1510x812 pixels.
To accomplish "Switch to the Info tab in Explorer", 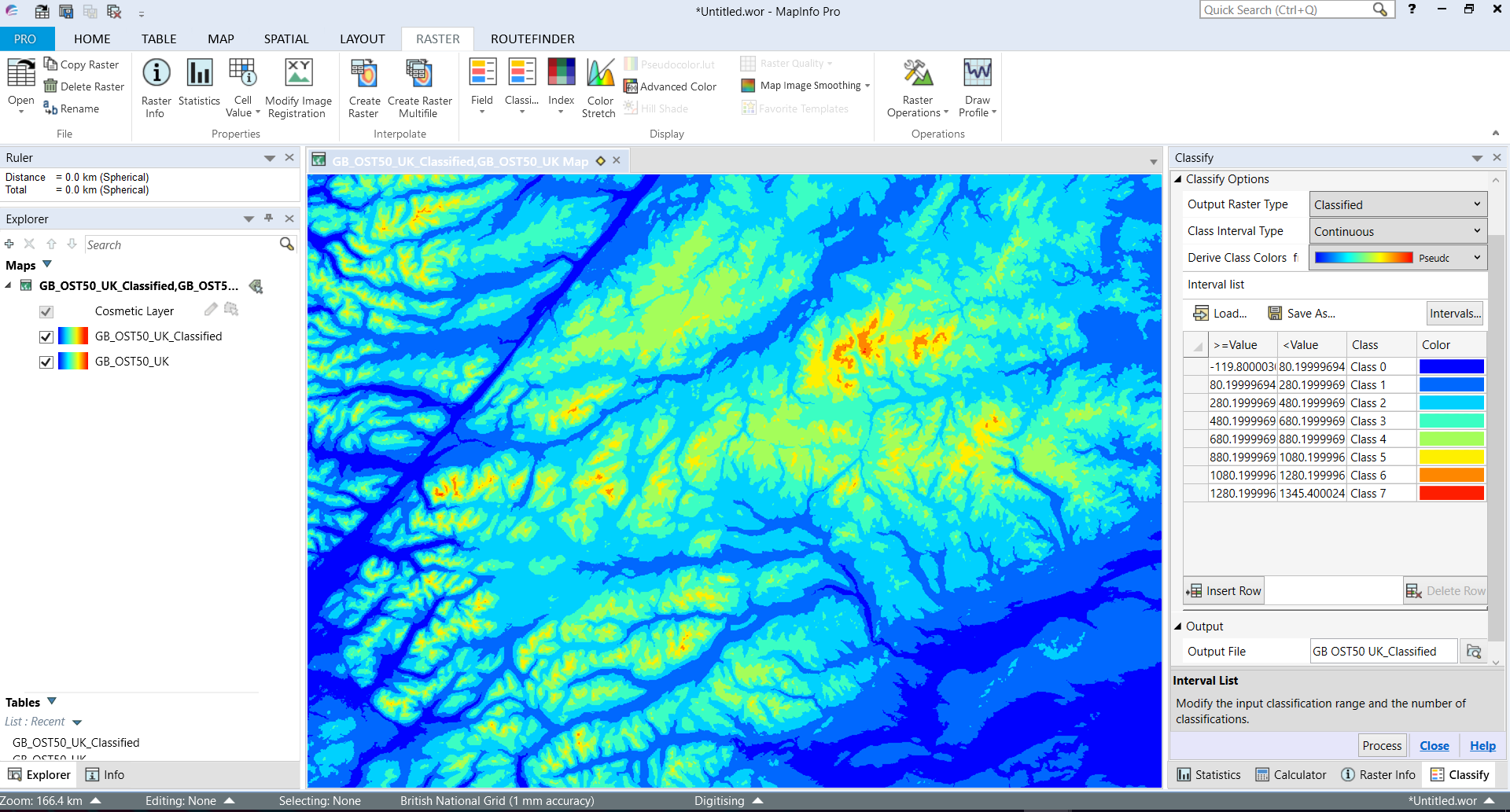I will pyautogui.click(x=105, y=775).
